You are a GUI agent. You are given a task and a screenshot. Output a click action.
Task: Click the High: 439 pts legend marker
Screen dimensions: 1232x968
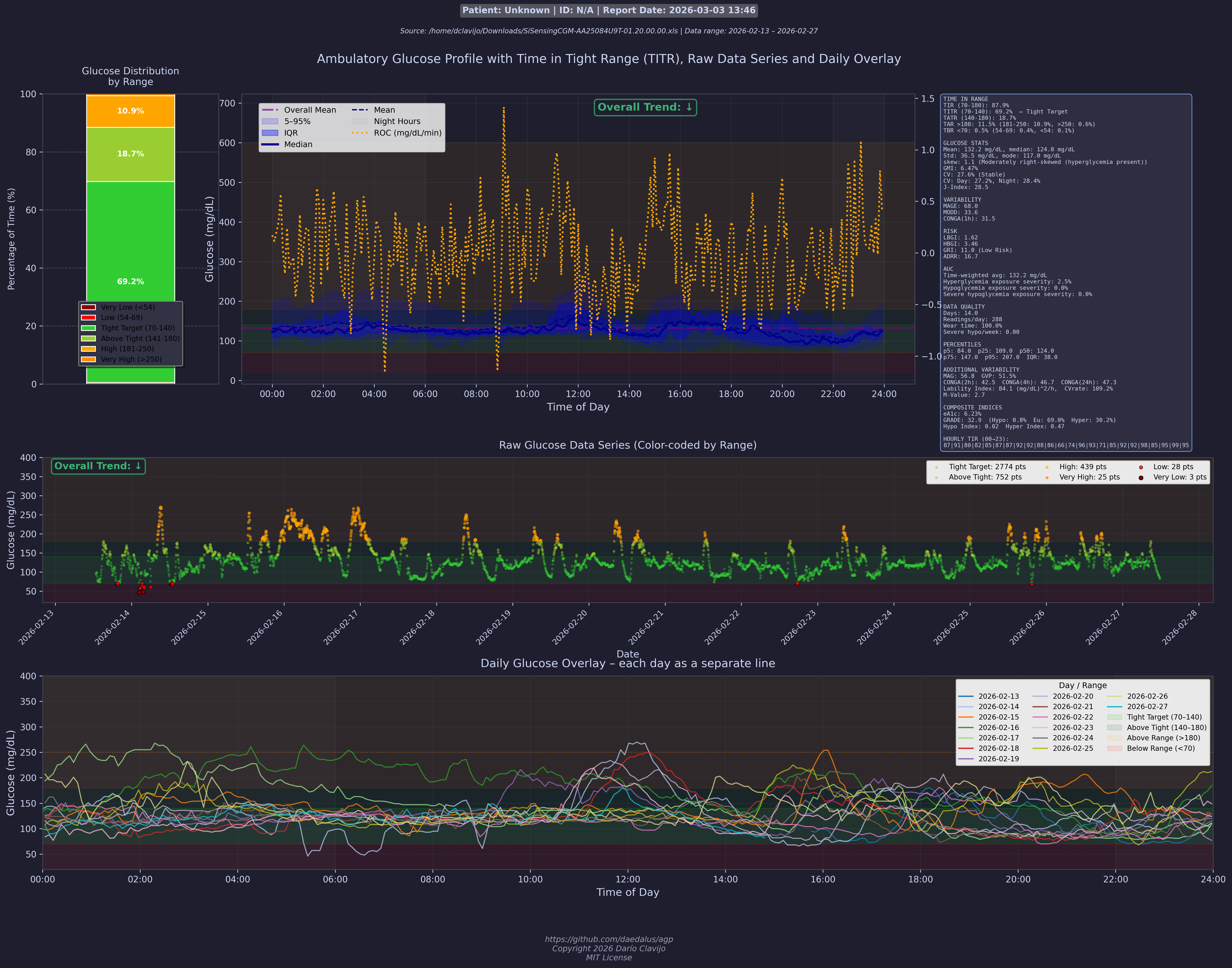1047,467
